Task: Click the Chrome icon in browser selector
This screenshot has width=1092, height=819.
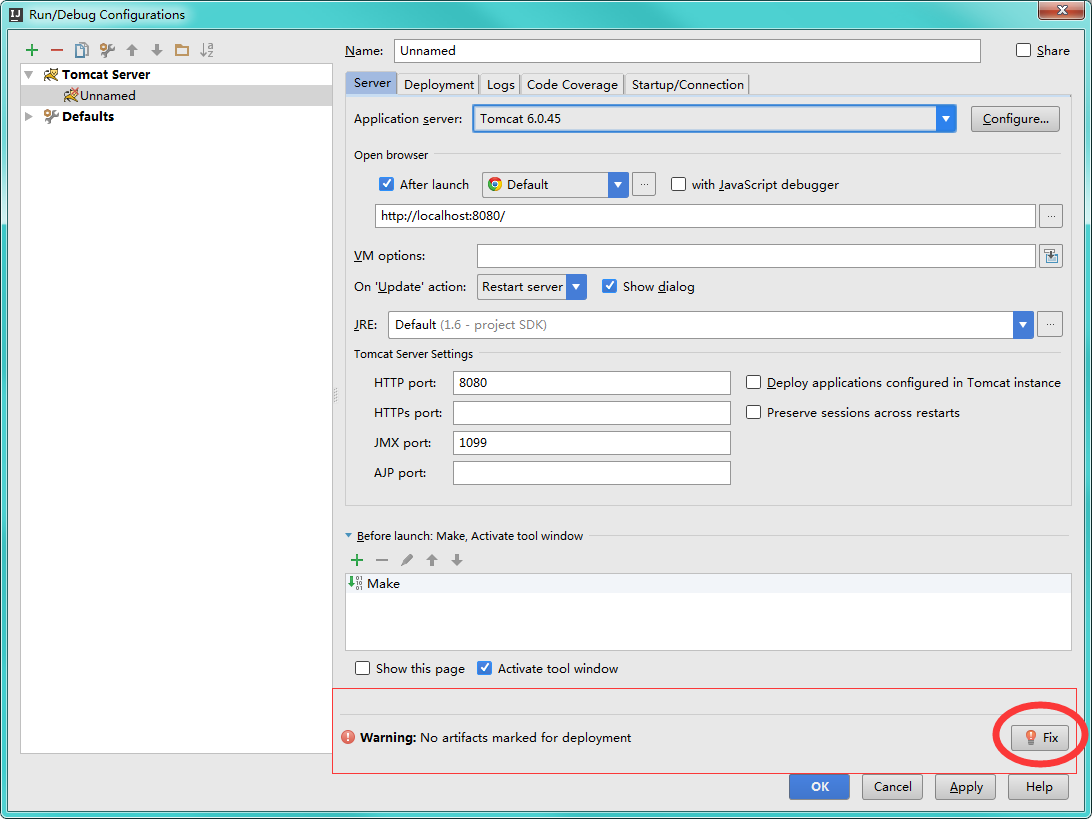Action: (x=495, y=185)
